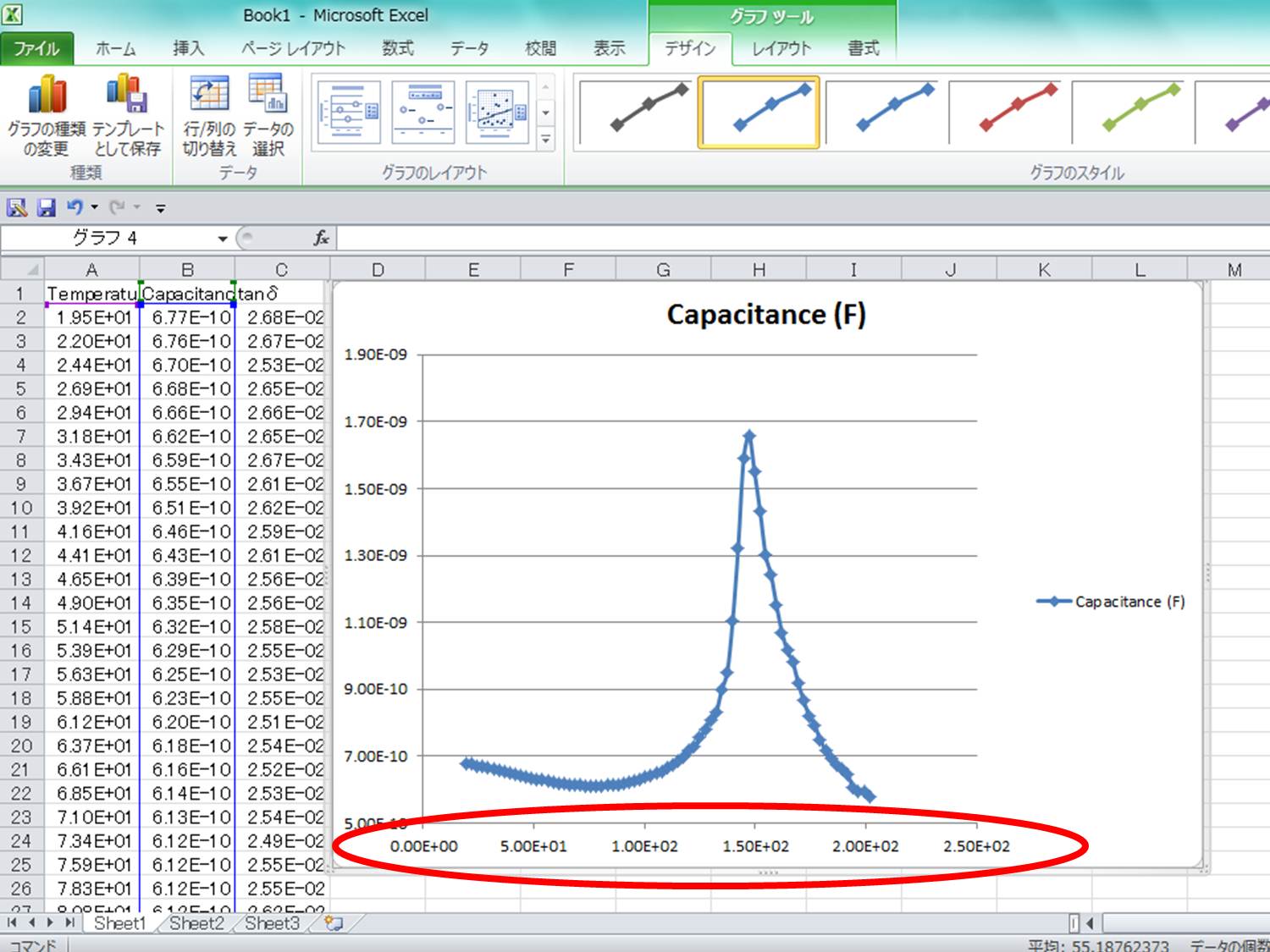Click cell A14 with value 4.90E+01
Screen dimensions: 1270x952
(x=91, y=603)
